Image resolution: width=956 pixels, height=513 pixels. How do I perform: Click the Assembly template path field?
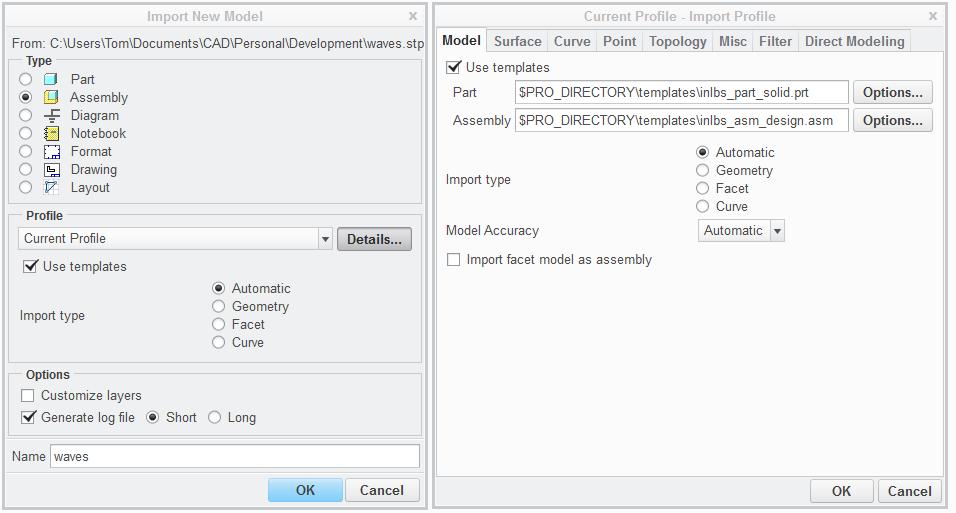pos(682,121)
